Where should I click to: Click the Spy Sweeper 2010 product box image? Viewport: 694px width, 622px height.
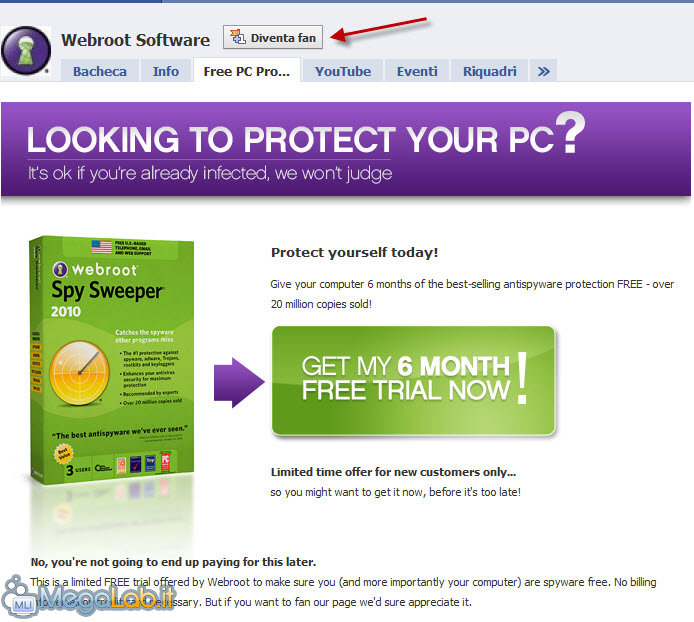(112, 360)
